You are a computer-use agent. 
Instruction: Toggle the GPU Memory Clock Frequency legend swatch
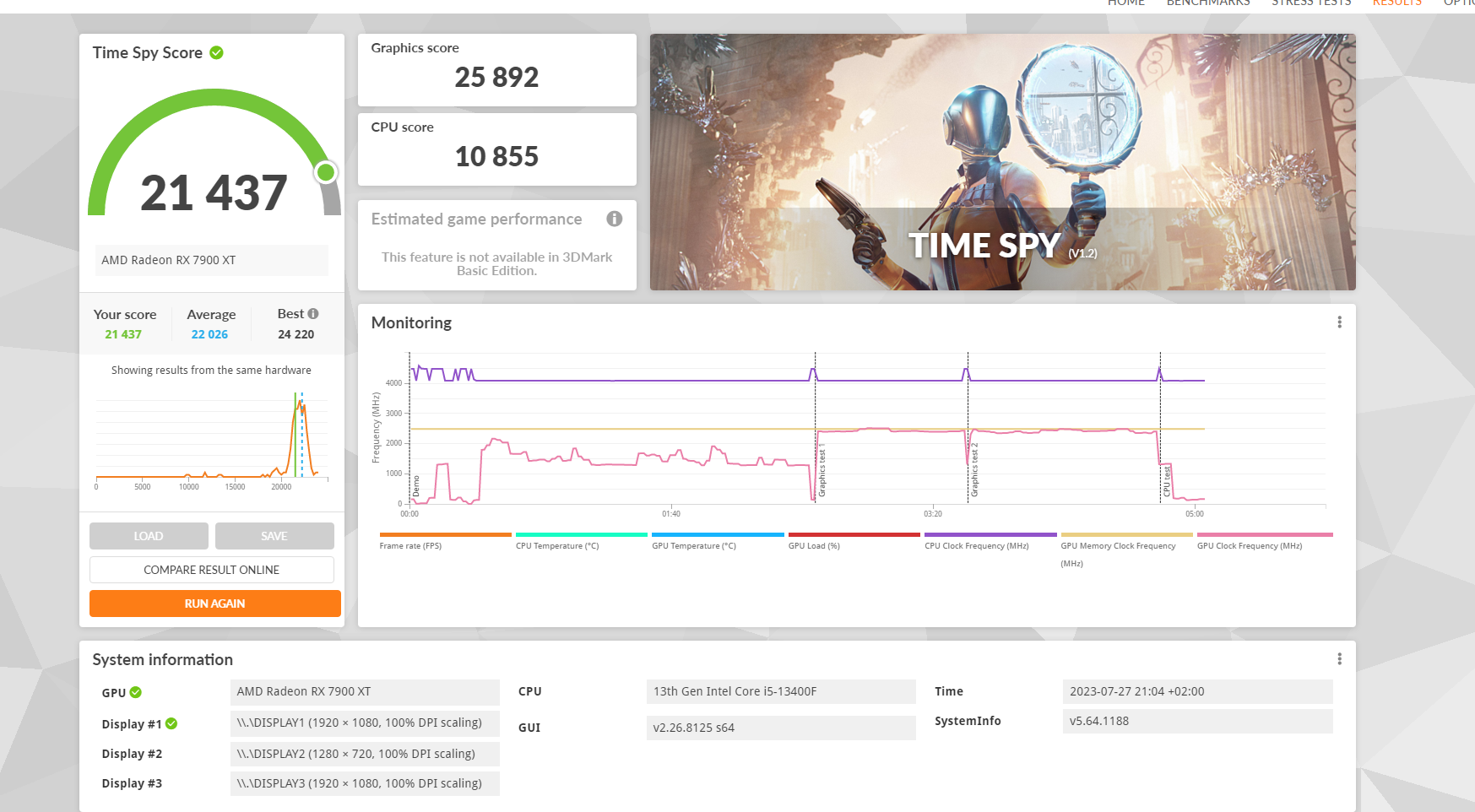[x=1127, y=534]
